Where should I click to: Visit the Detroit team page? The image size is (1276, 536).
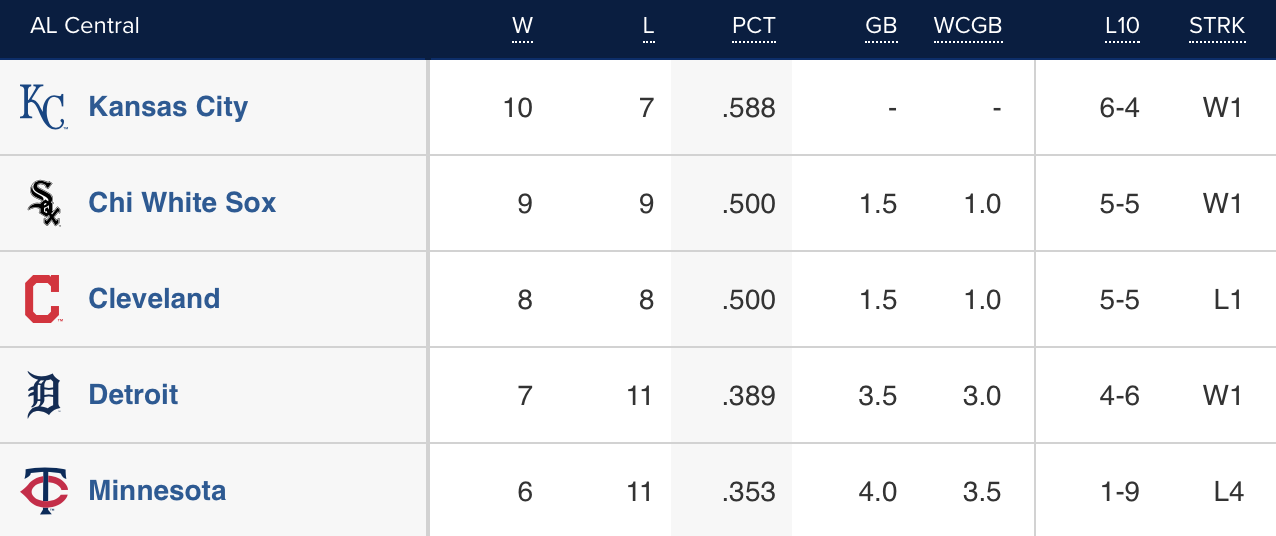pyautogui.click(x=133, y=395)
